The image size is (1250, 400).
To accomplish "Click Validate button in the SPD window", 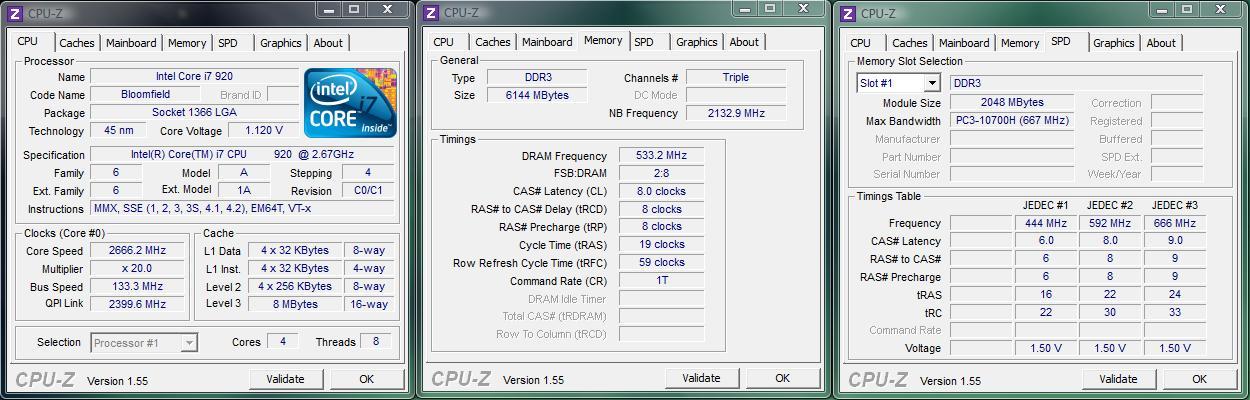I will click(x=1118, y=379).
